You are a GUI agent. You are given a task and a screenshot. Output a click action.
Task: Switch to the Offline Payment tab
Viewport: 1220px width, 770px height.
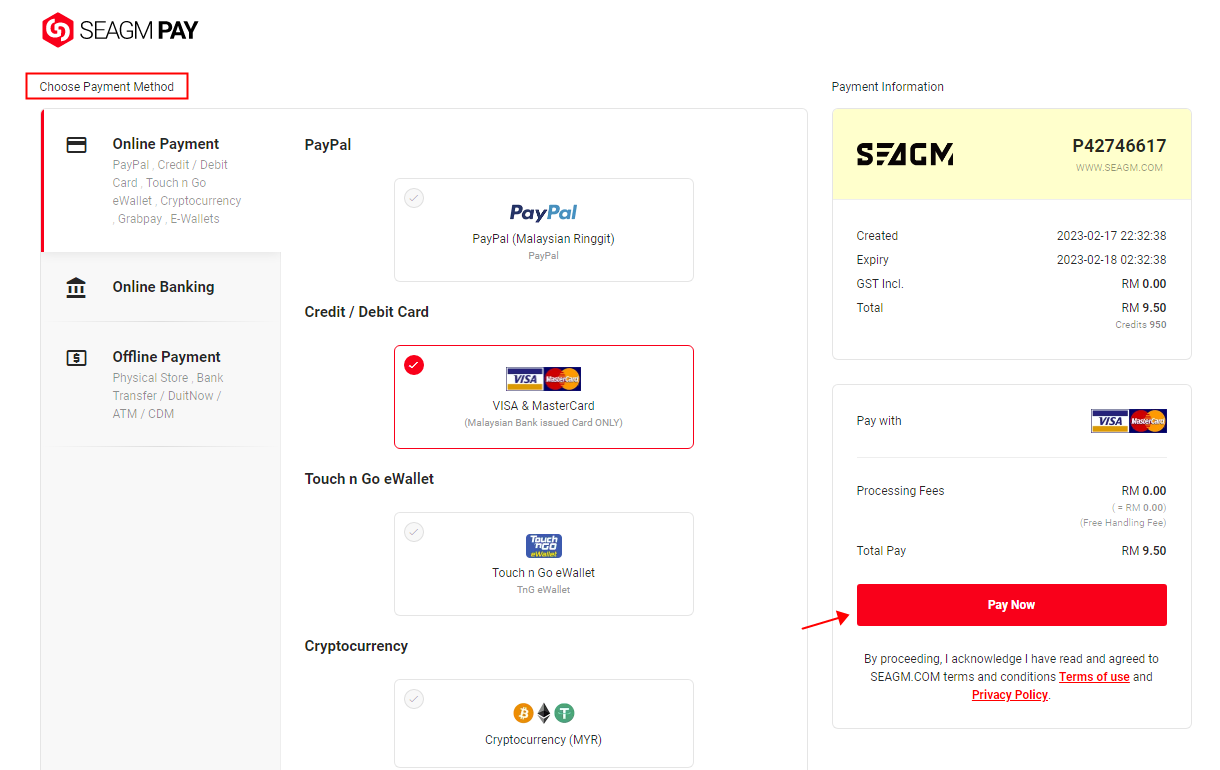[x=162, y=384]
